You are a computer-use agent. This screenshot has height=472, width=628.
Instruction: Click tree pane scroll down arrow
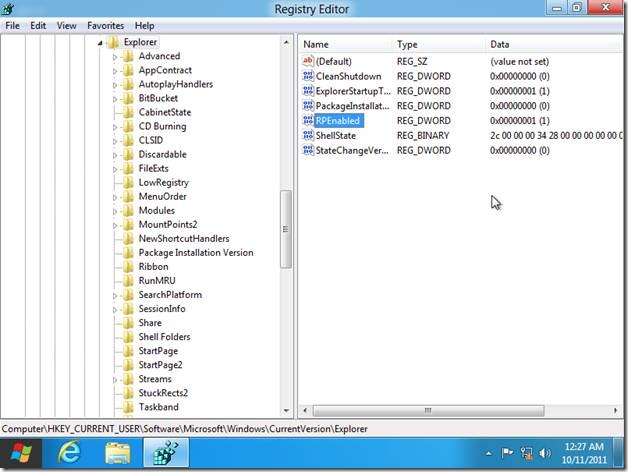click(286, 410)
